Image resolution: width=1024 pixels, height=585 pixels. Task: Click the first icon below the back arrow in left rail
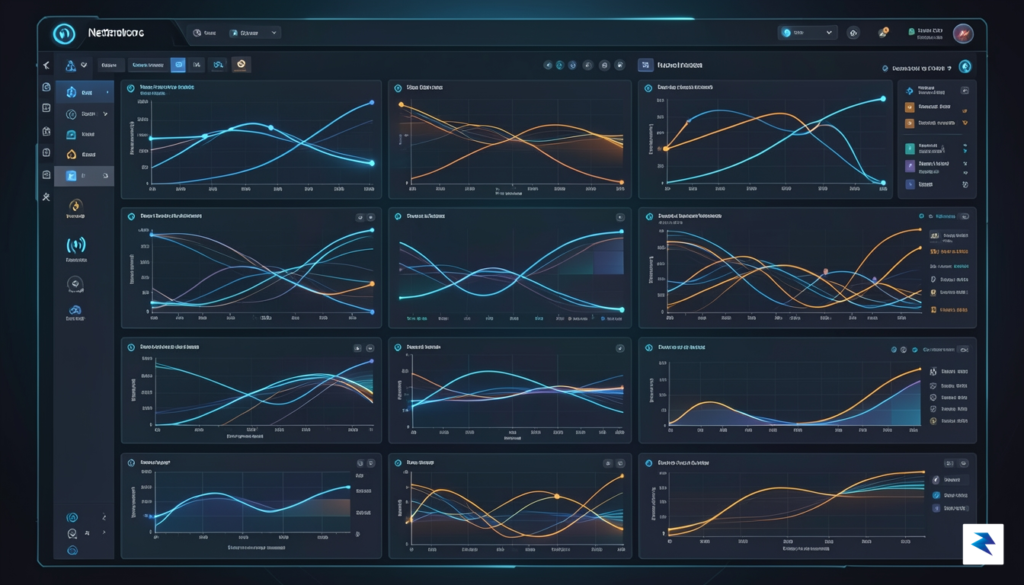(46, 87)
